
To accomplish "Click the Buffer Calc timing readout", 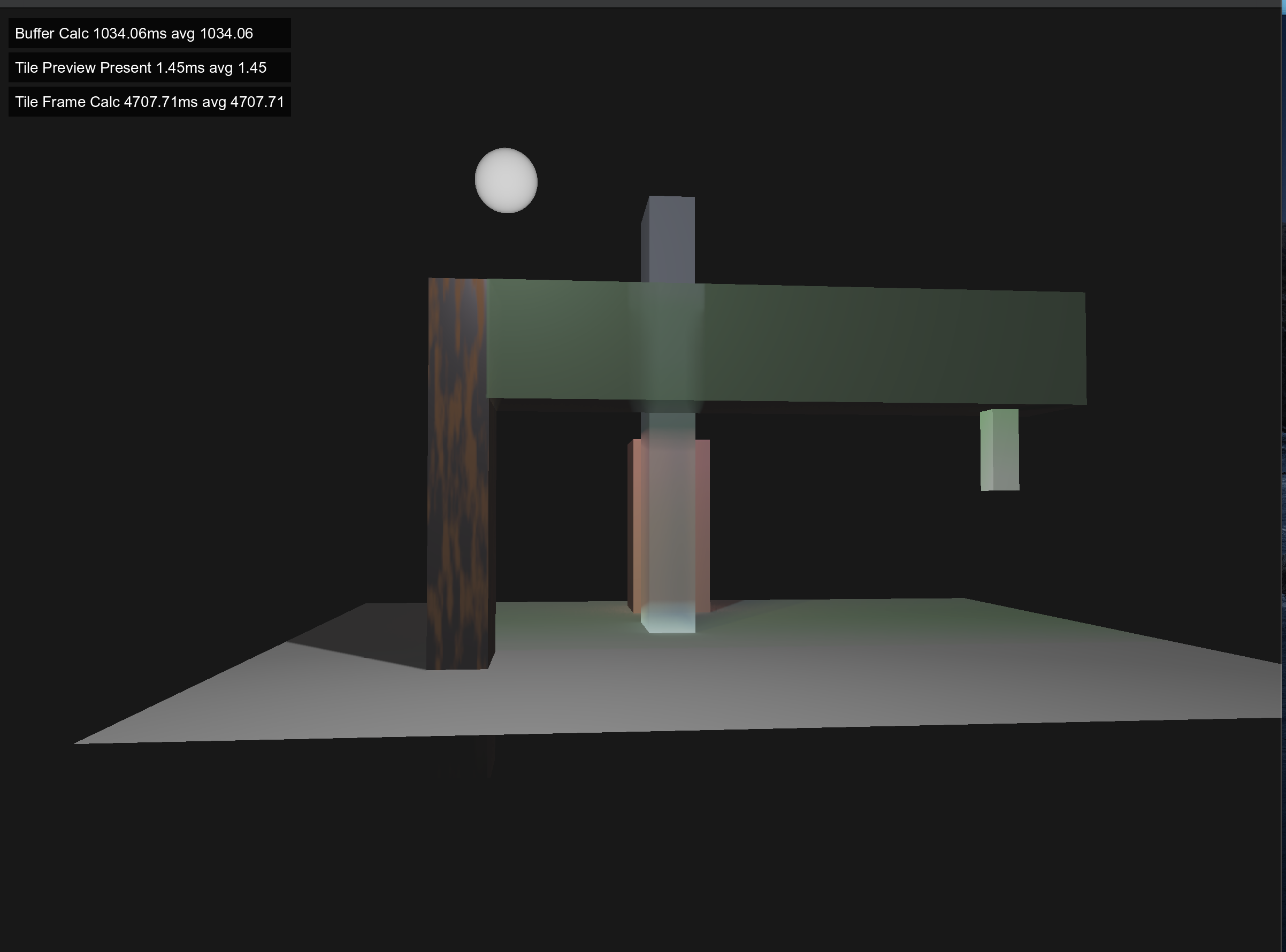I will (149, 33).
